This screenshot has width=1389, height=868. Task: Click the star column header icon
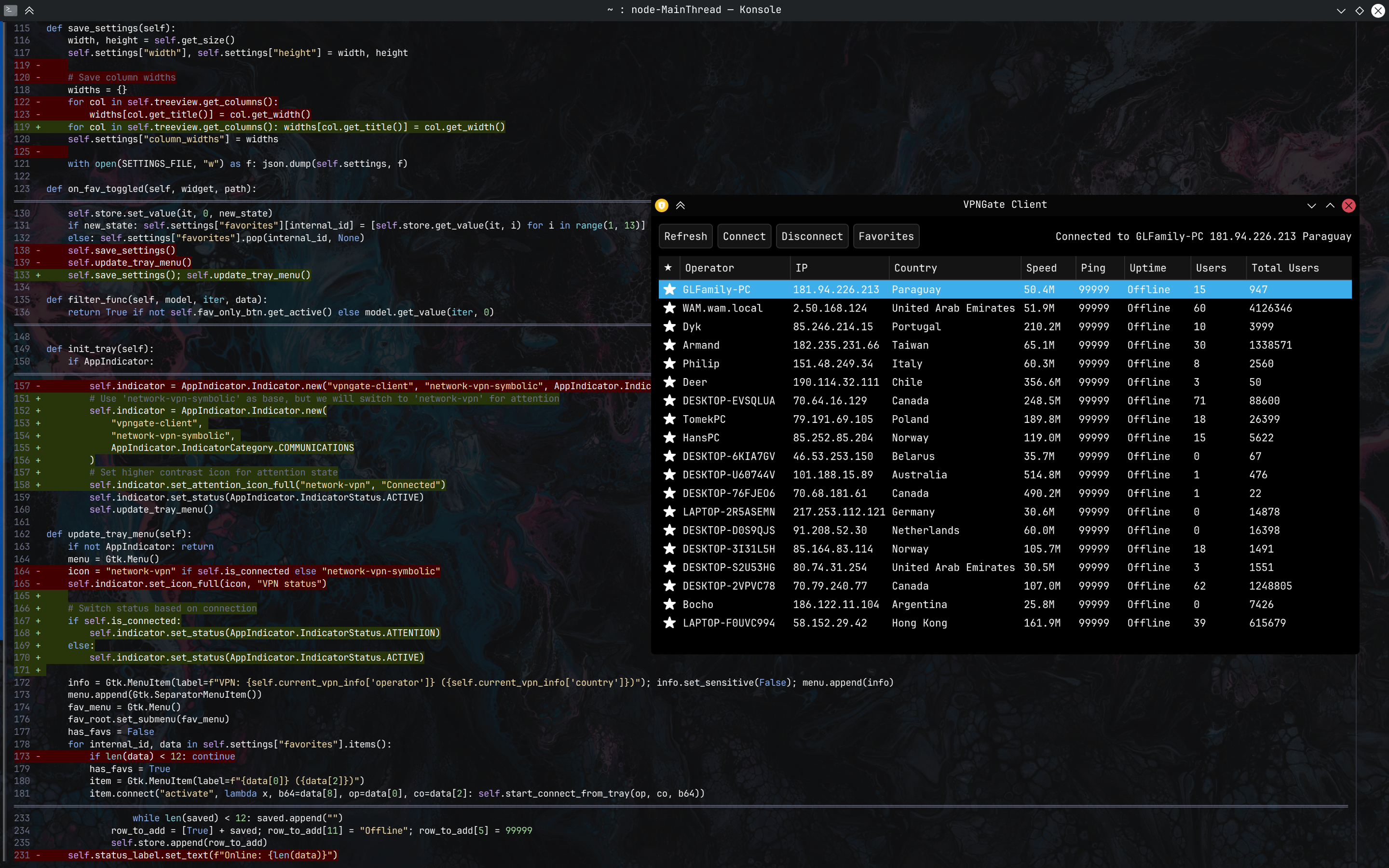pyautogui.click(x=668, y=268)
